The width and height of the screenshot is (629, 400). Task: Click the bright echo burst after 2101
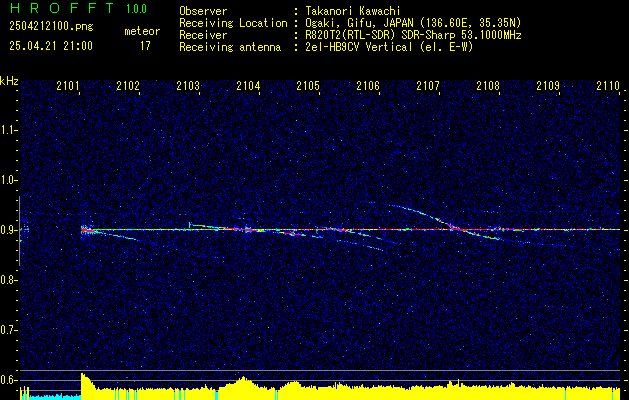(87, 230)
